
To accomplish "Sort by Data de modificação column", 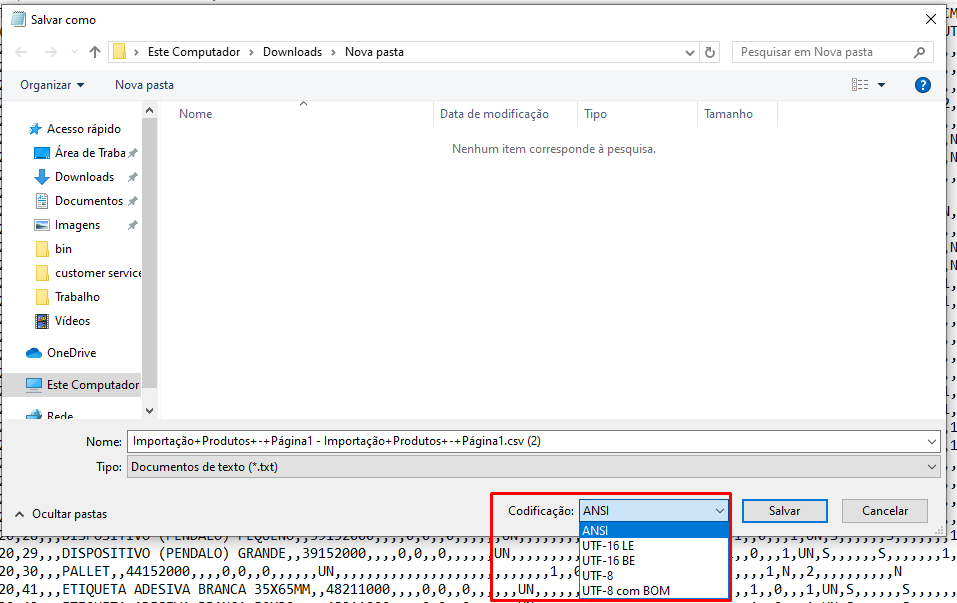I will click(494, 114).
